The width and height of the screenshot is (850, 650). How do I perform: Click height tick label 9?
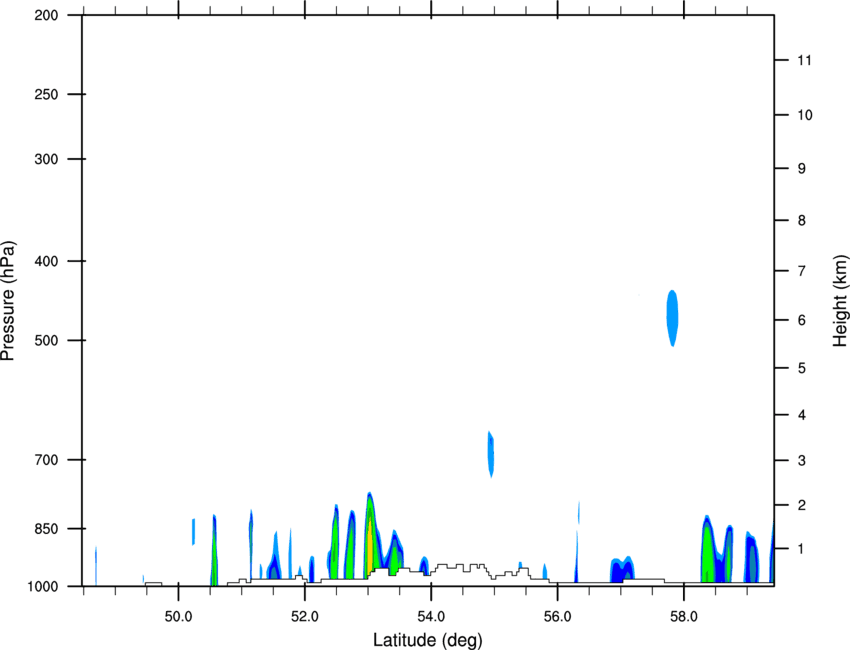coord(802,169)
